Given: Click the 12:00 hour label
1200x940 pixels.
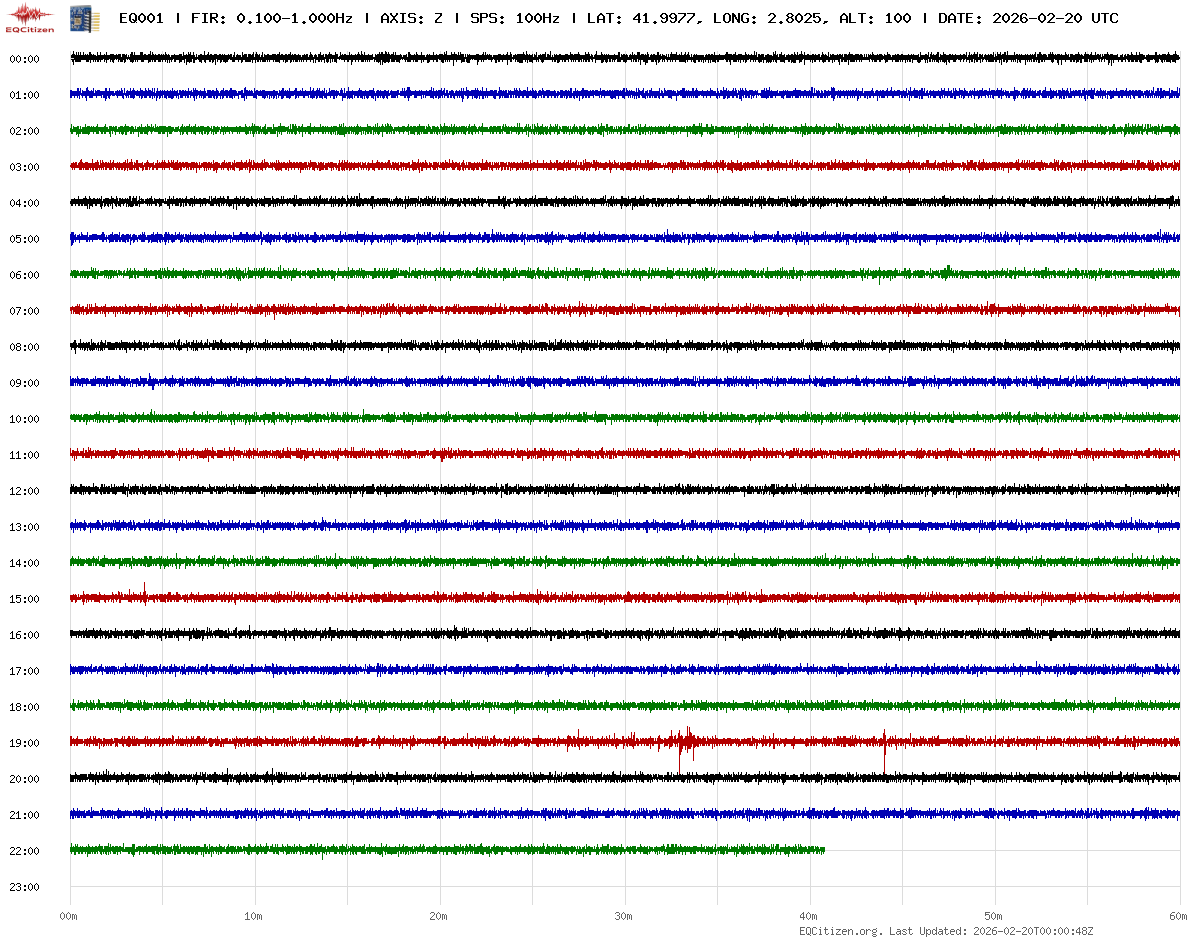Looking at the screenshot, I should (24, 491).
